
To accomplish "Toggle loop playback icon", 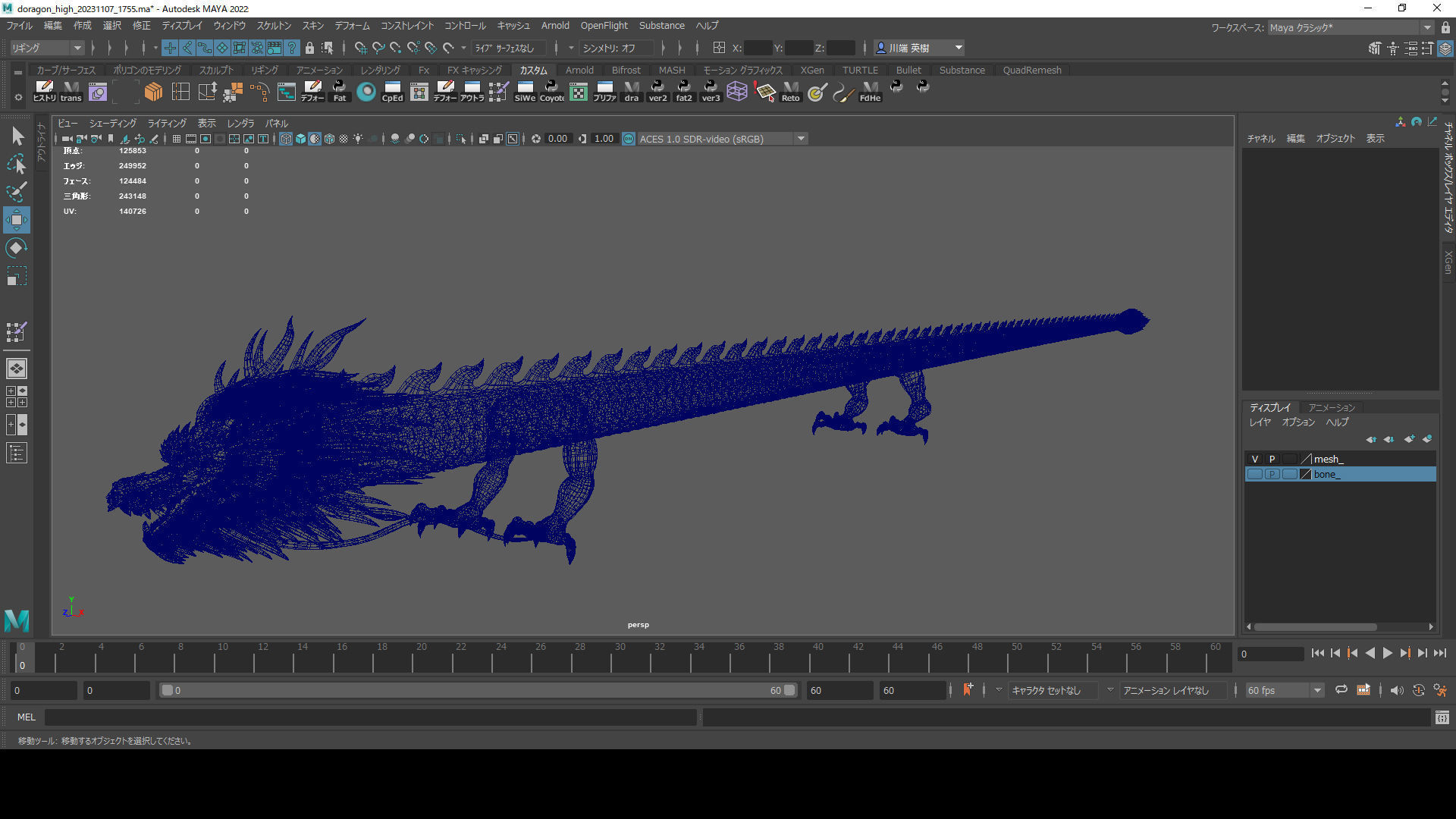I will coord(1341,690).
